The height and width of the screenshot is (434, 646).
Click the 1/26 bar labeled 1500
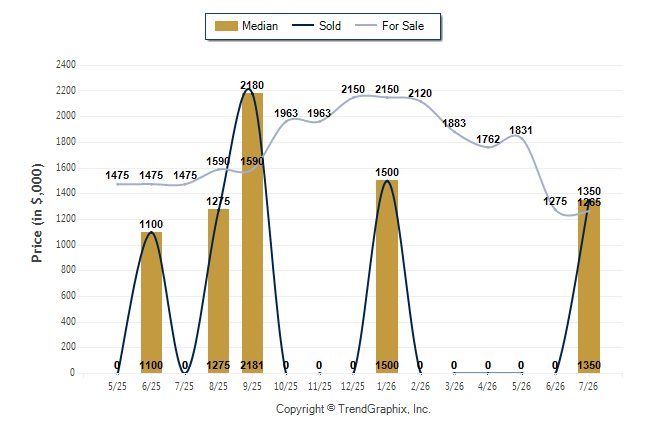[x=387, y=277]
